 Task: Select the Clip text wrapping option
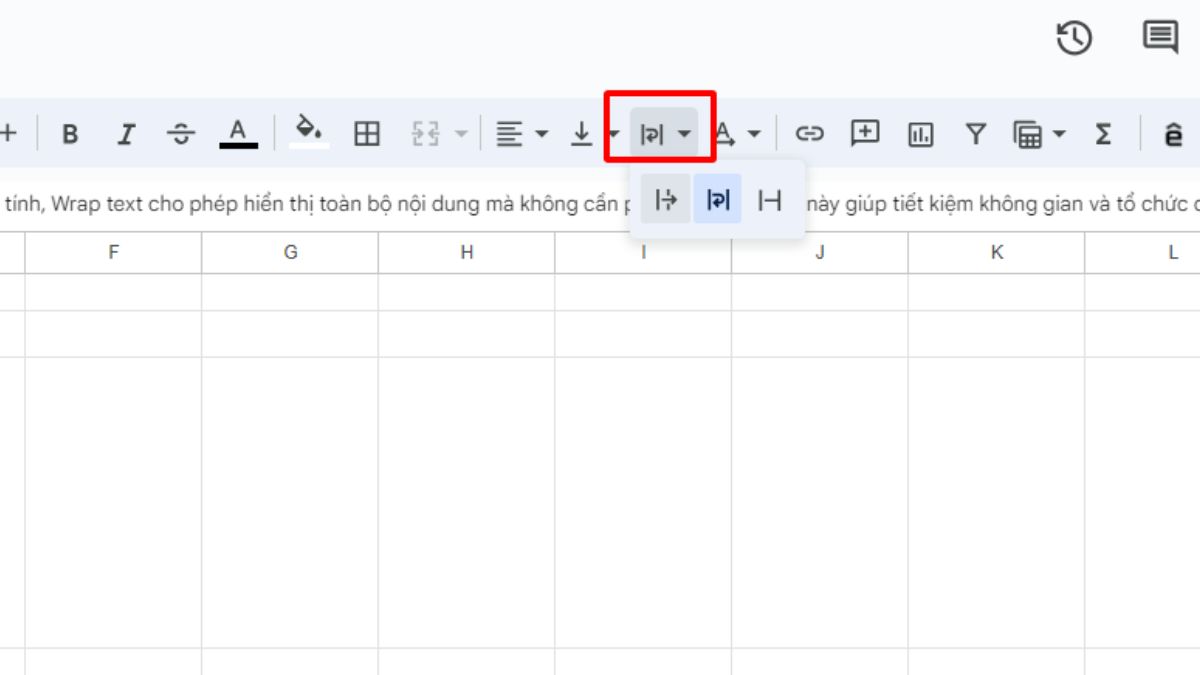coord(769,199)
